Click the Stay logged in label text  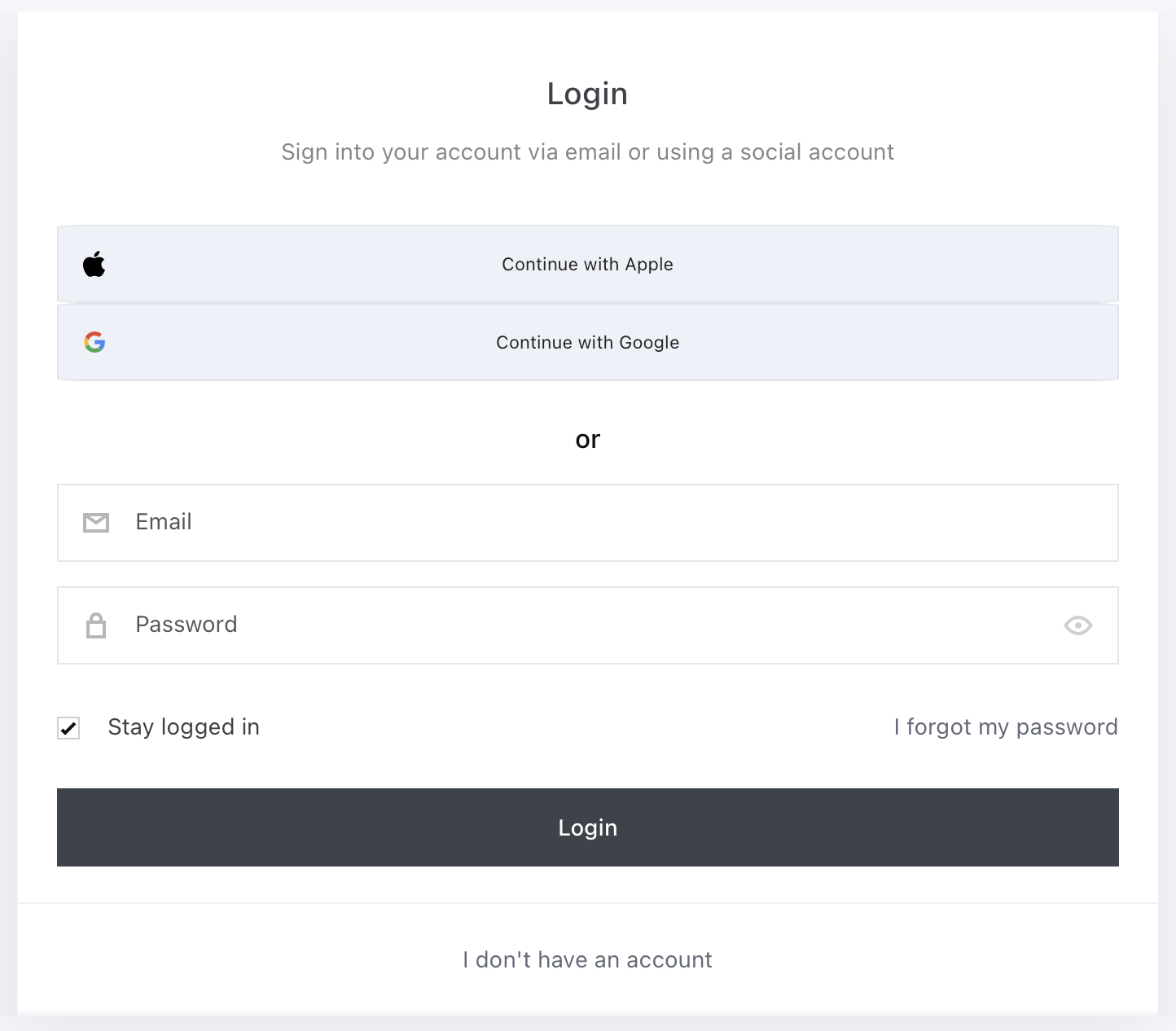coord(184,726)
